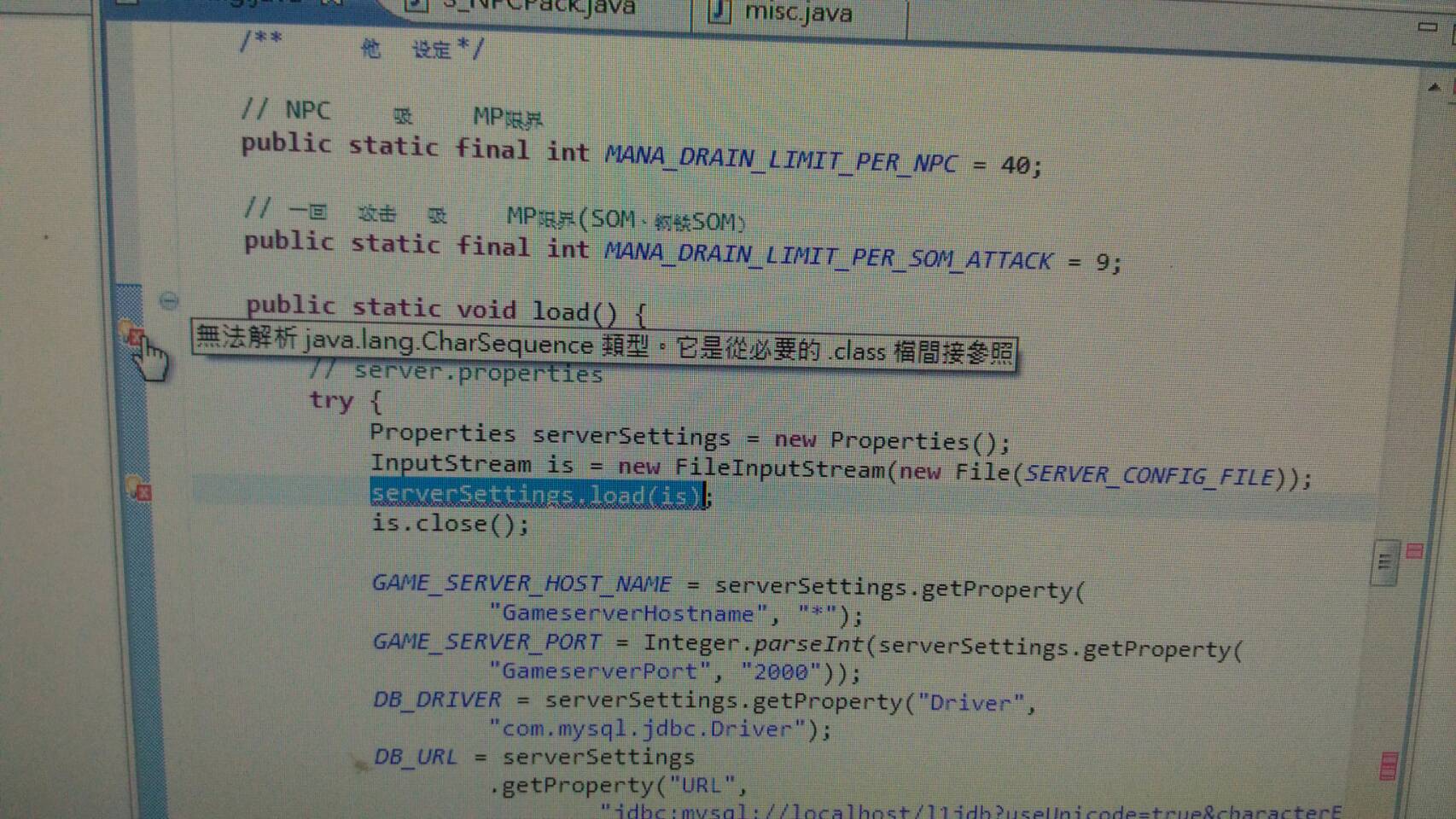Click the vertical scrollbar thumb of the editor

coord(1384,562)
